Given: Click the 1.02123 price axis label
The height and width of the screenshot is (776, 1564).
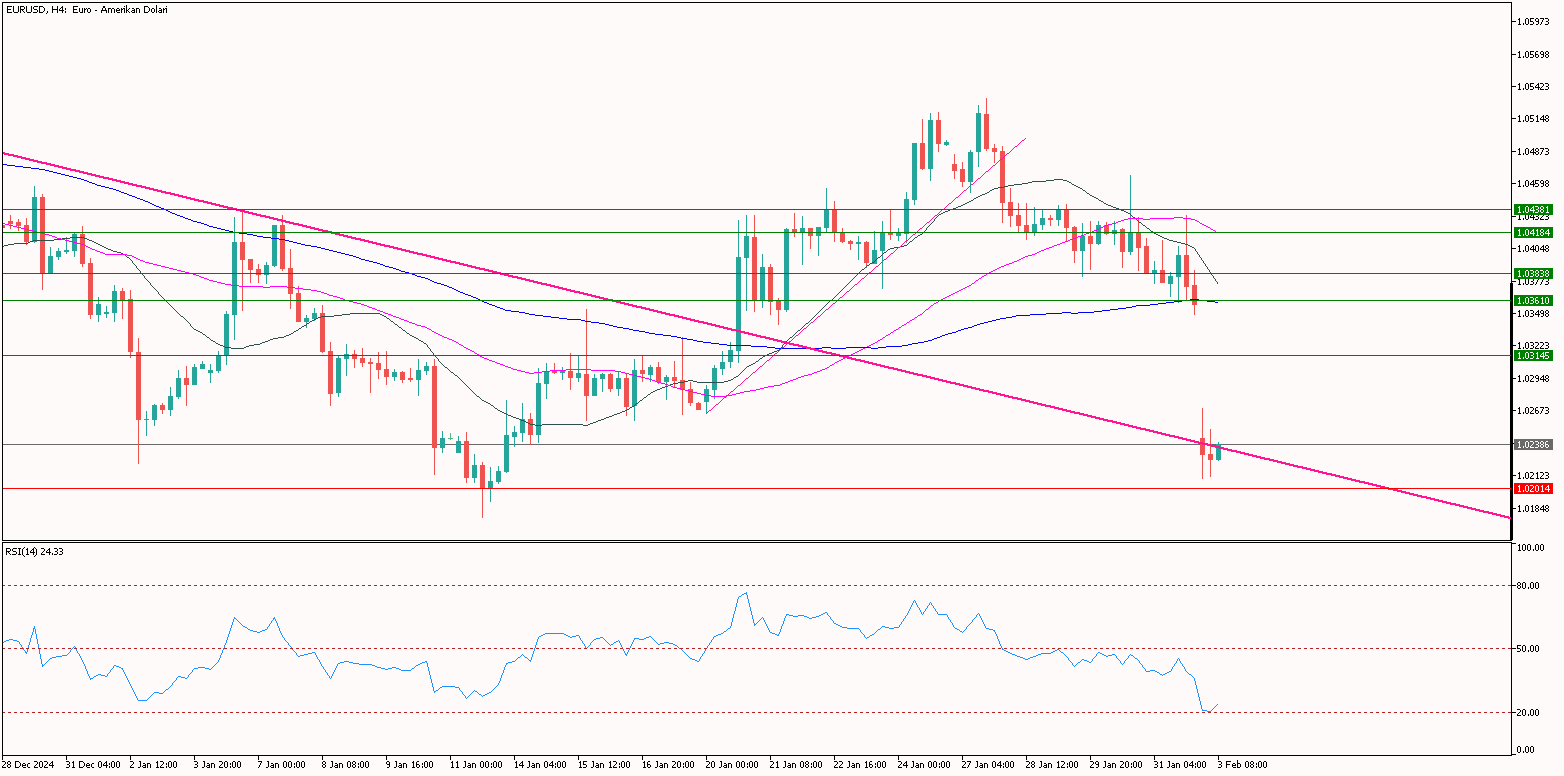Looking at the screenshot, I should click(1533, 476).
